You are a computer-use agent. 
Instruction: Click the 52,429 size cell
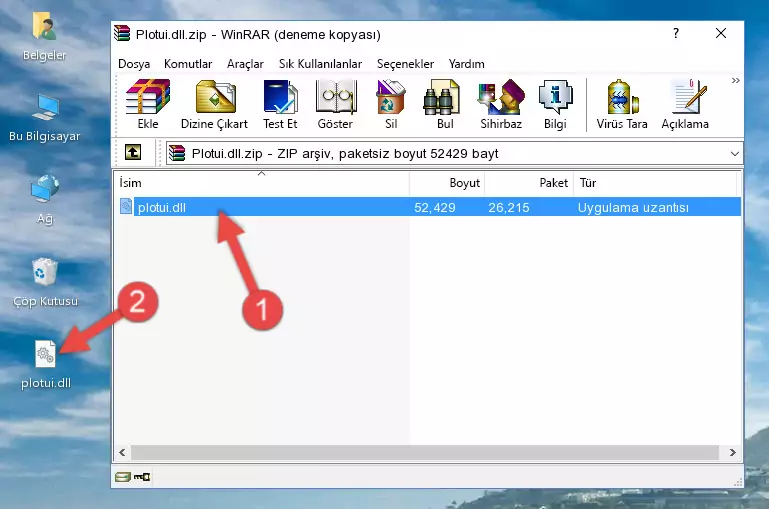click(435, 207)
